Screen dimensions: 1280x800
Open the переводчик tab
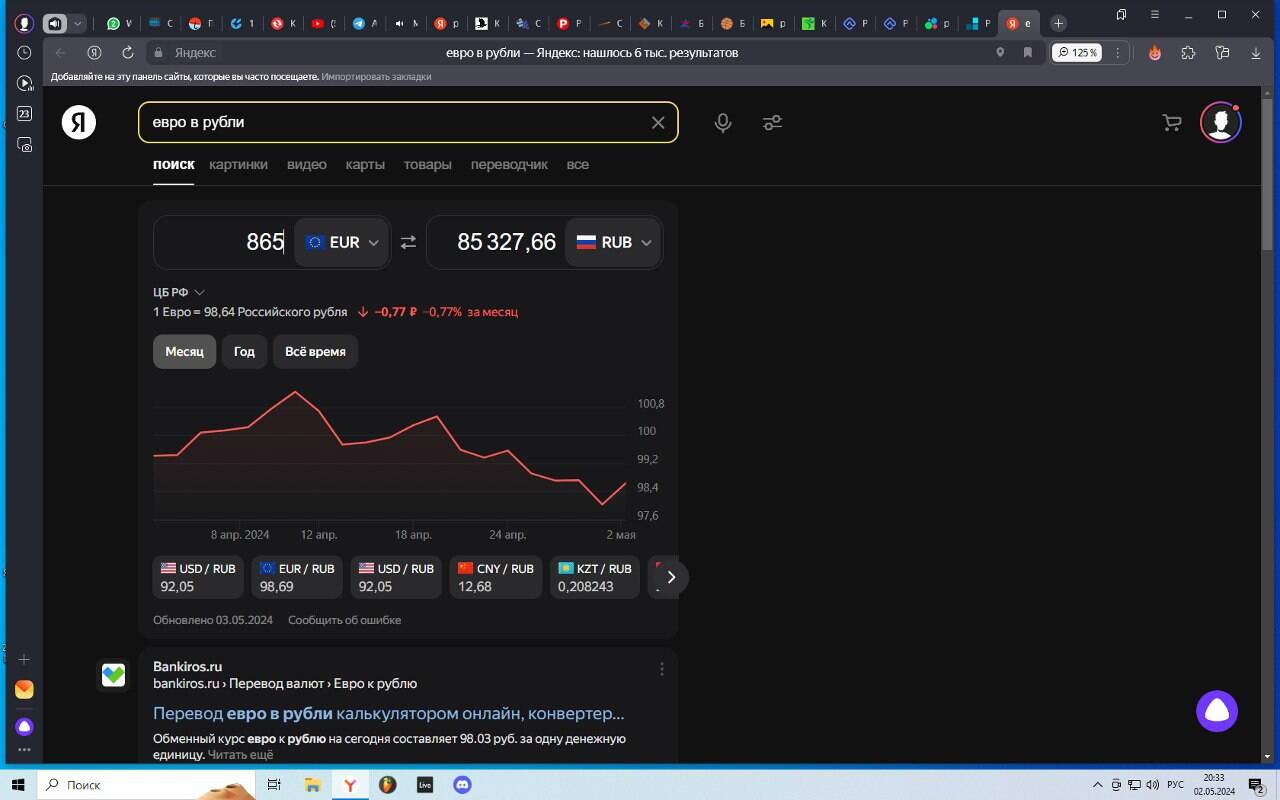509,164
